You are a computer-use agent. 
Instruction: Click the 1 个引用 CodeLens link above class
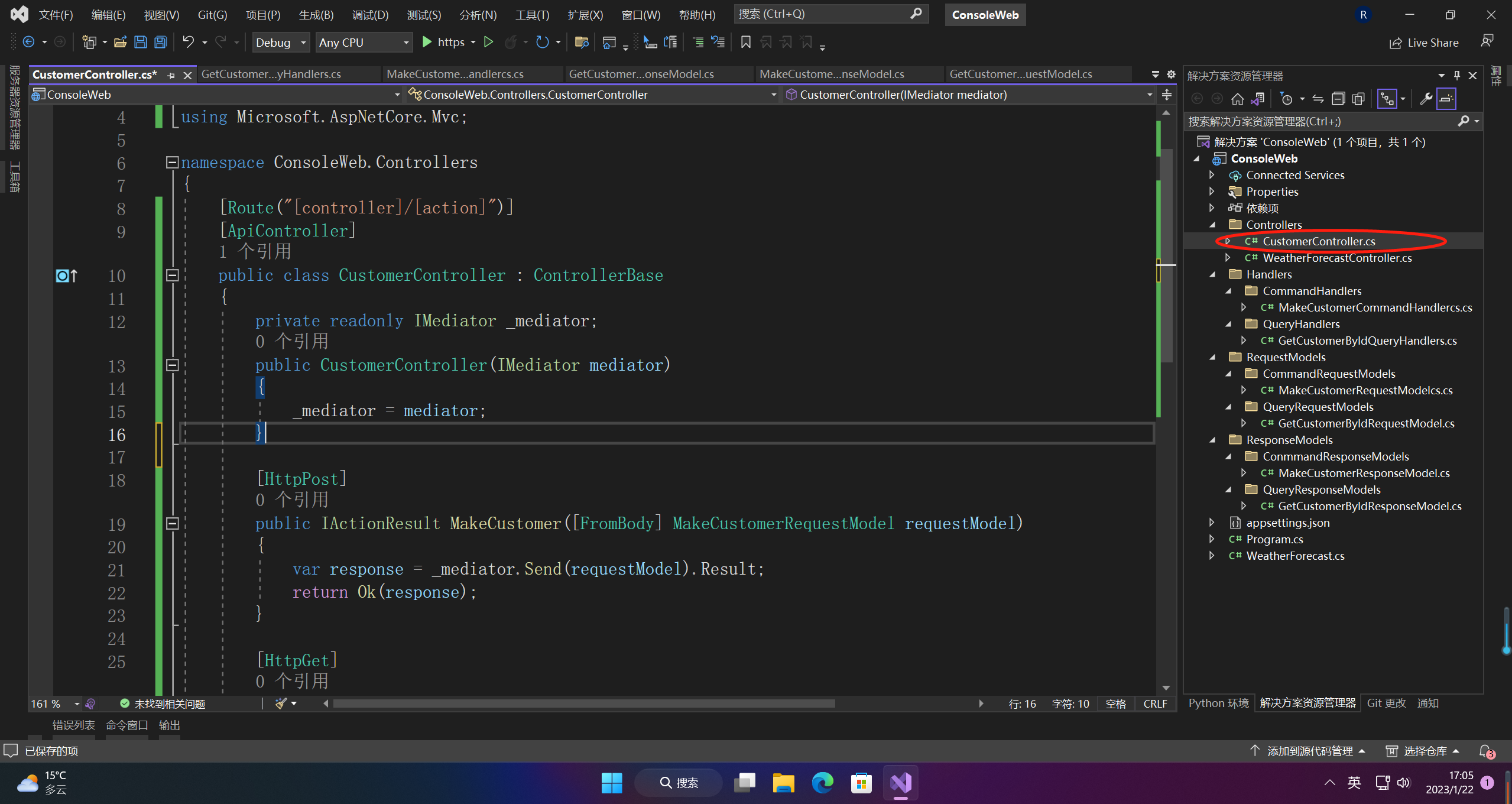click(255, 251)
